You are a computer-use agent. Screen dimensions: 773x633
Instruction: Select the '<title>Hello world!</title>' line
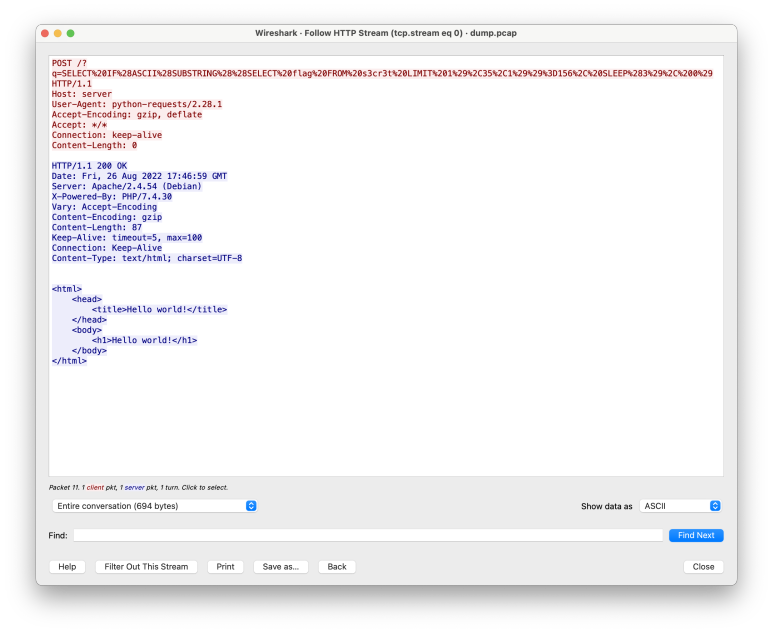point(159,309)
